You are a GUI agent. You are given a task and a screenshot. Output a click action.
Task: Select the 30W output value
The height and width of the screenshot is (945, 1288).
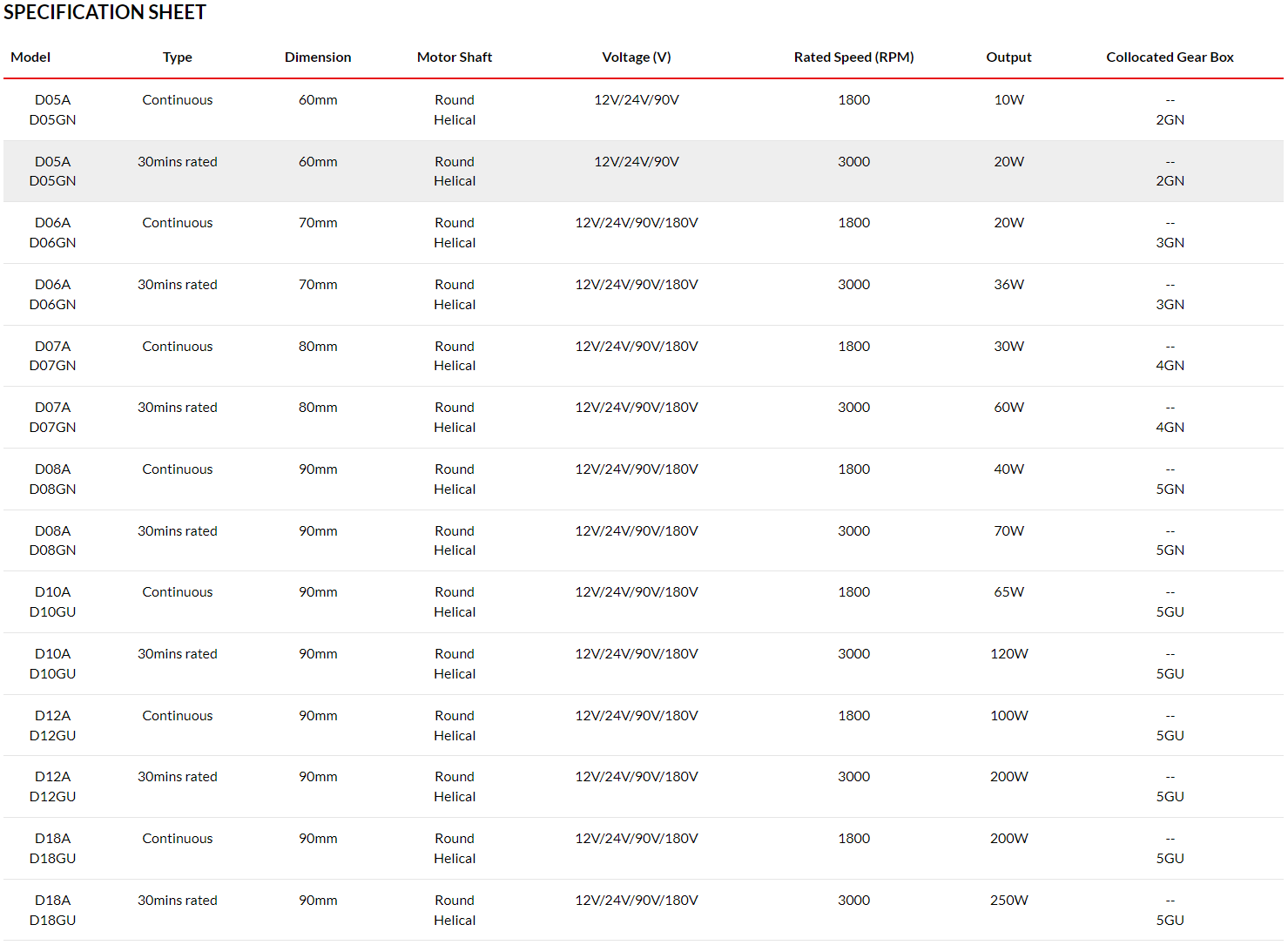(1009, 346)
